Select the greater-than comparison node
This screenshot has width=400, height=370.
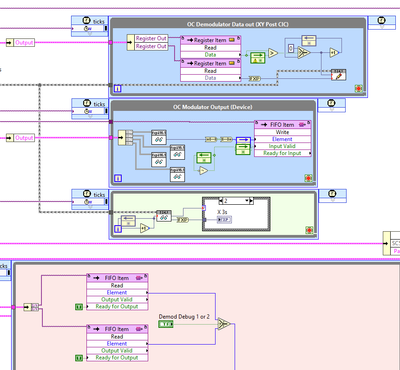tap(273, 53)
